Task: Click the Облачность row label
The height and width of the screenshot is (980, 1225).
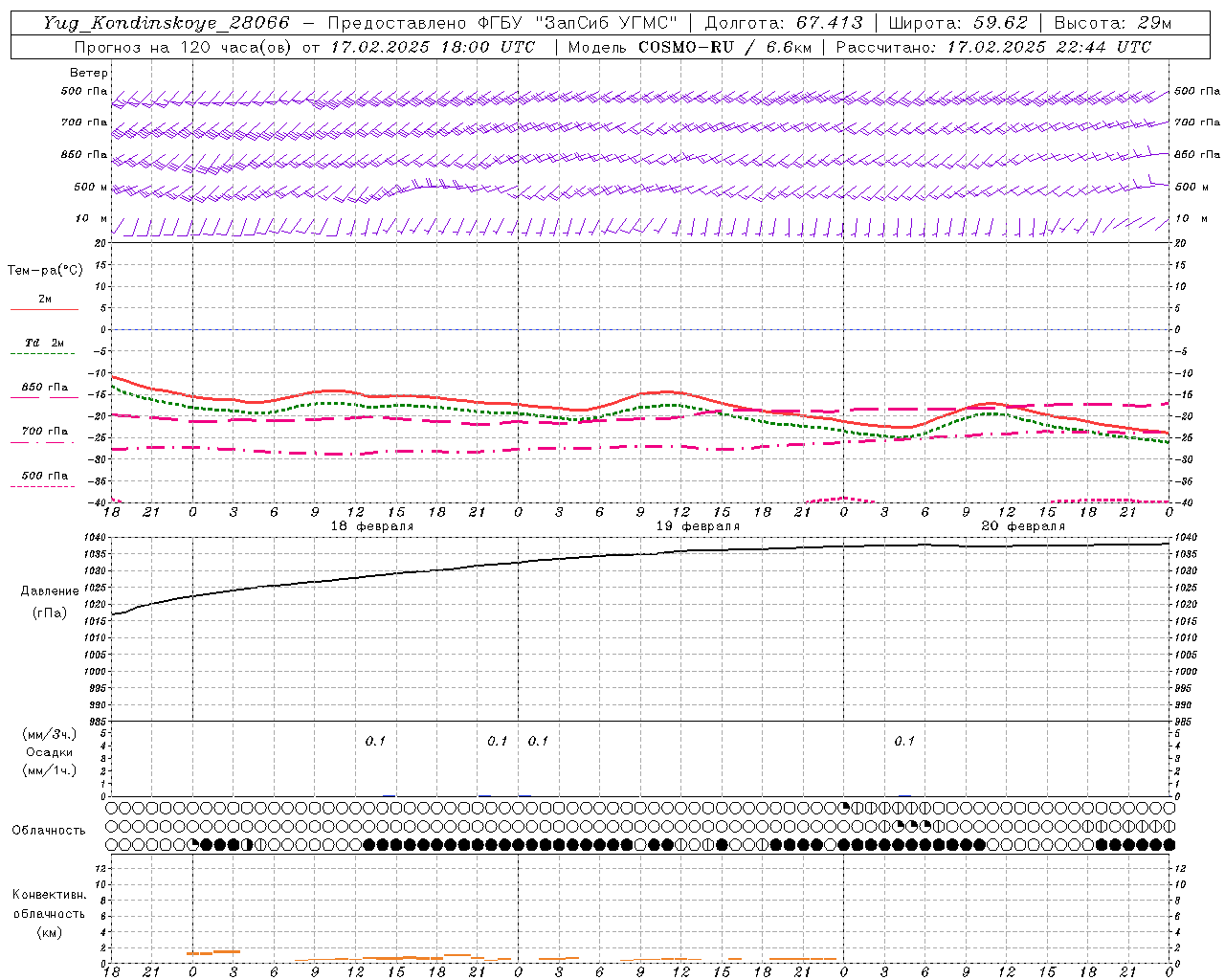Action: (49, 830)
